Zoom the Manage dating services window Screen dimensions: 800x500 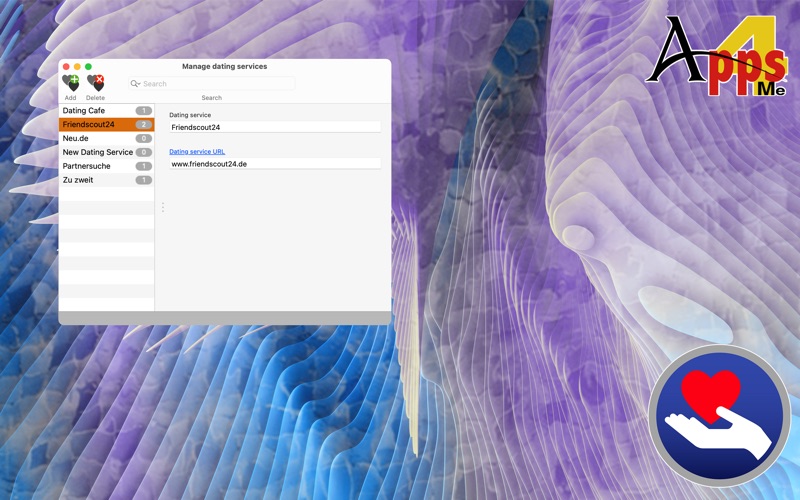point(88,66)
